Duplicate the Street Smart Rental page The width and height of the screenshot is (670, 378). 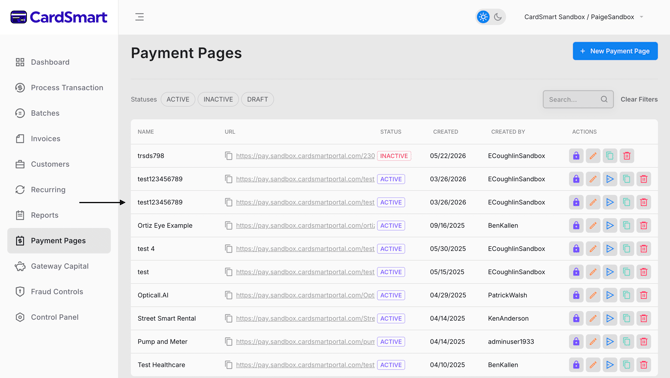[627, 318]
